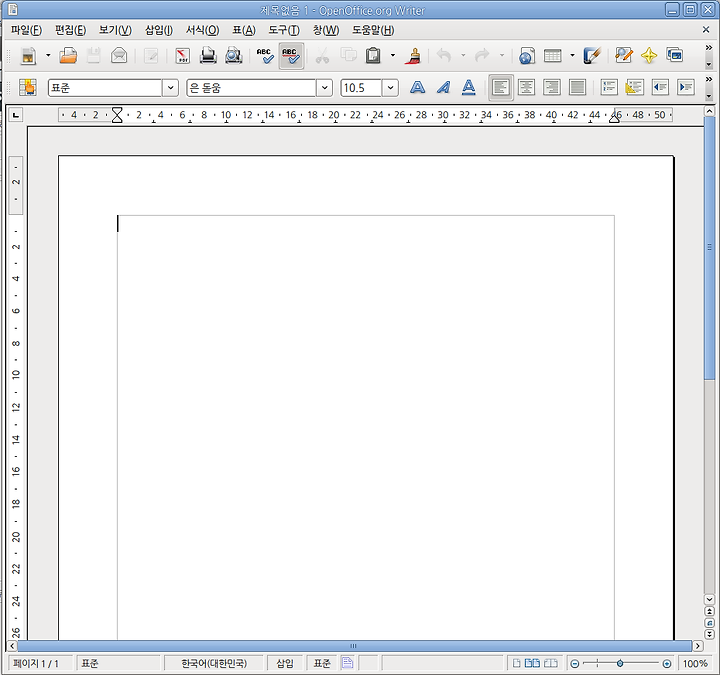Print file directly with printer icon
Image resolution: width=720 pixels, height=675 pixels.
[208, 56]
